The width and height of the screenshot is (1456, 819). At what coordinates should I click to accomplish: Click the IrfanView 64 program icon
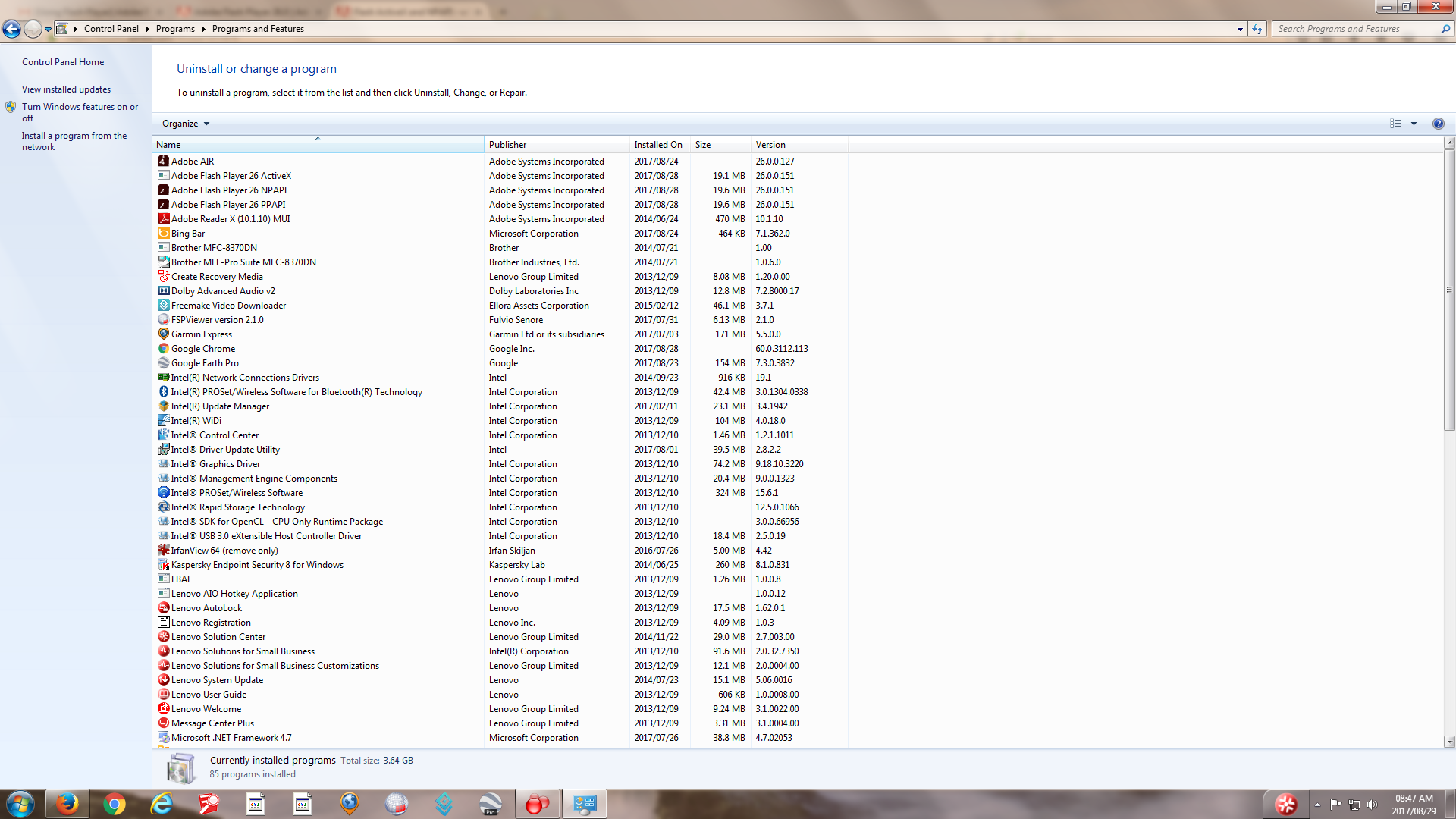pos(163,551)
